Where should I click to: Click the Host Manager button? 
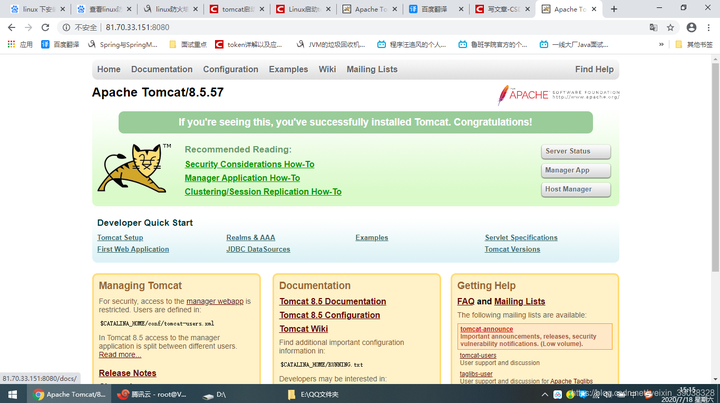coord(576,189)
